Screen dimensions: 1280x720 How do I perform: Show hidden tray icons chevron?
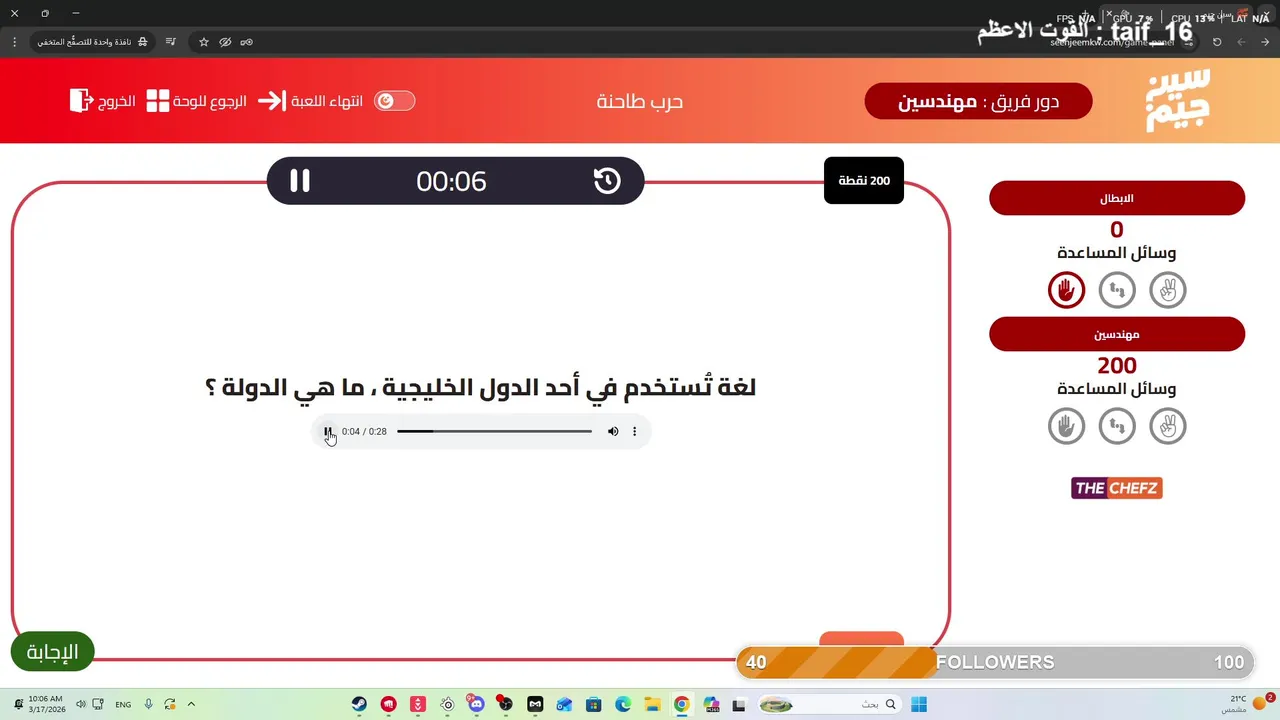click(x=191, y=704)
